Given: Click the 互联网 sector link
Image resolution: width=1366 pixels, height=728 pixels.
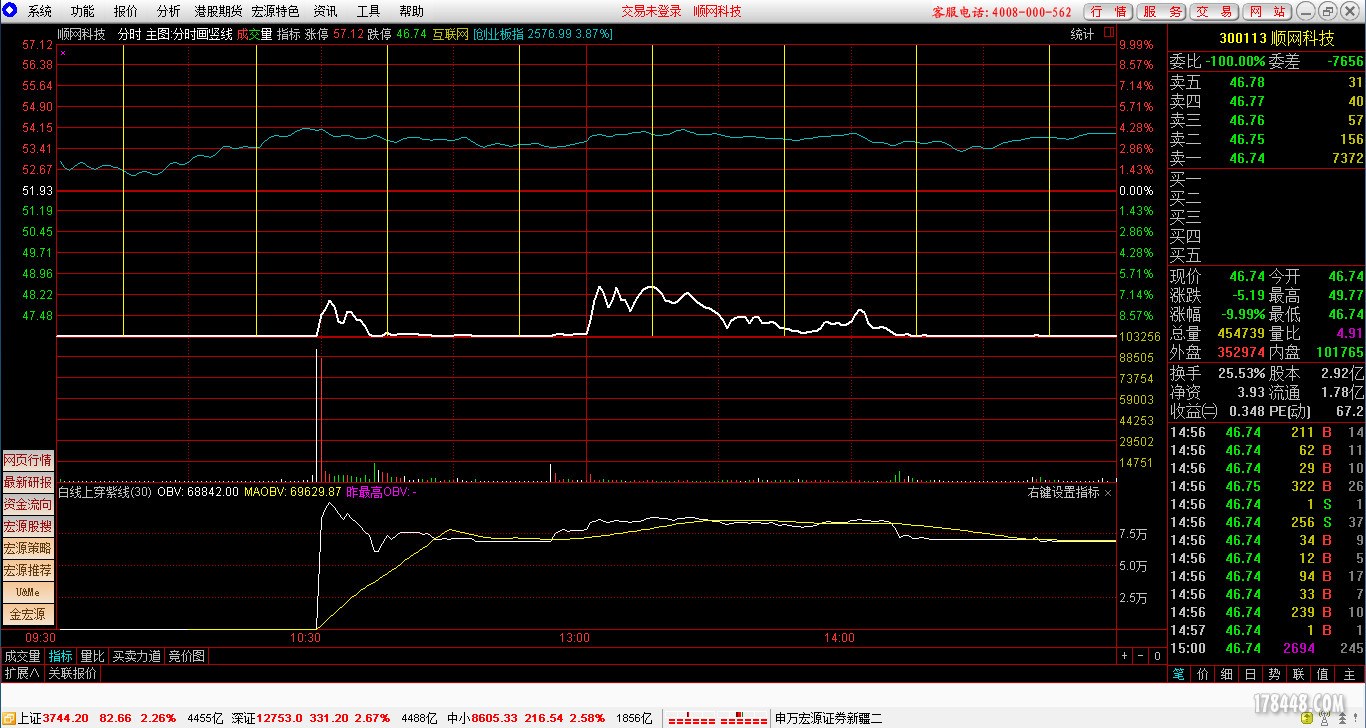Looking at the screenshot, I should [450, 34].
